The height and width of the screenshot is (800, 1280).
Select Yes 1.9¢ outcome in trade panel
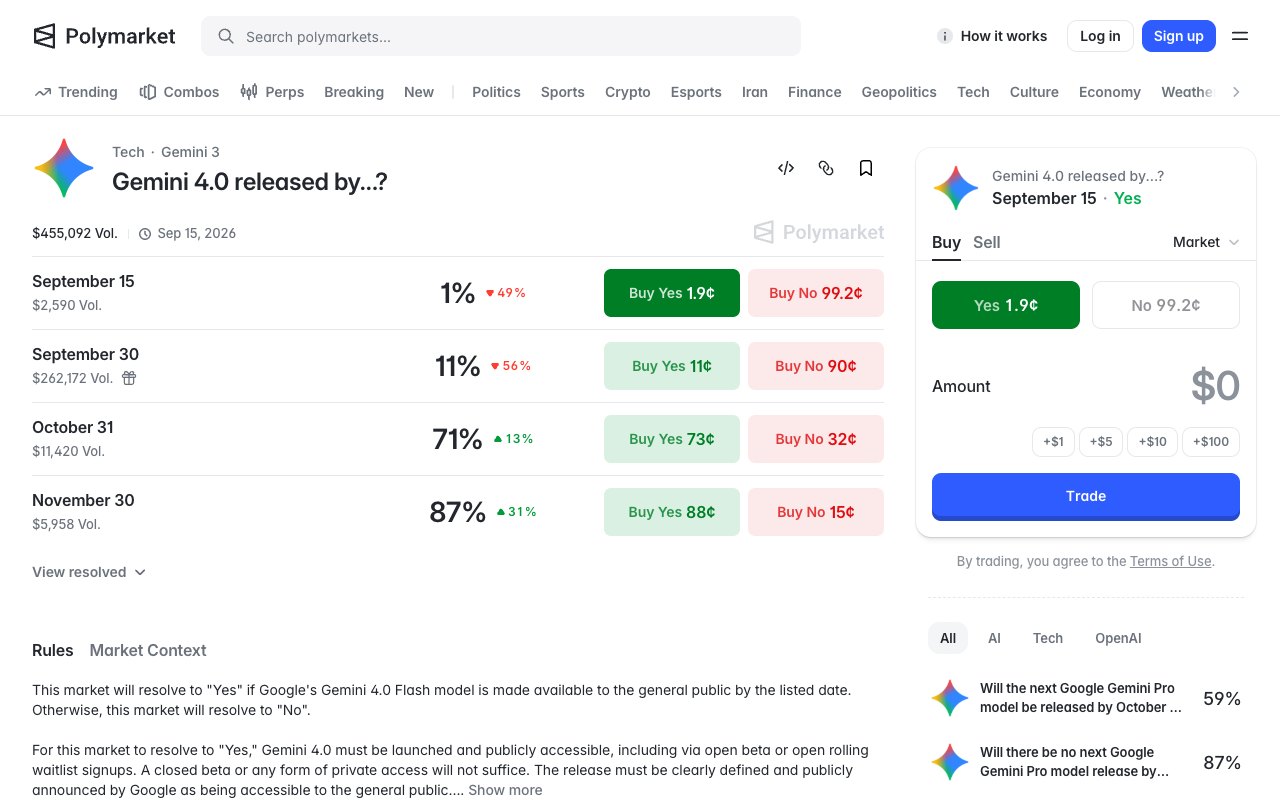coord(1006,305)
